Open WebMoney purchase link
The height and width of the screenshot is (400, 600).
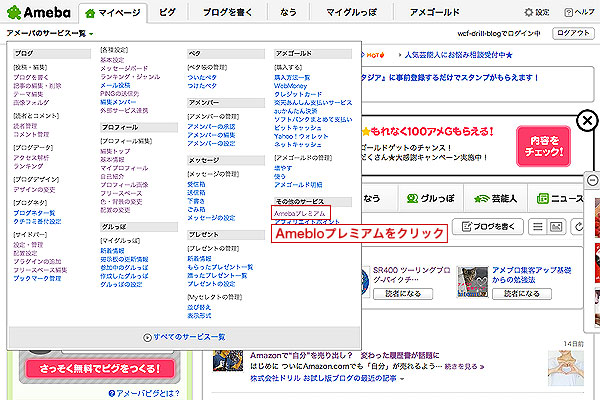[x=290, y=86]
